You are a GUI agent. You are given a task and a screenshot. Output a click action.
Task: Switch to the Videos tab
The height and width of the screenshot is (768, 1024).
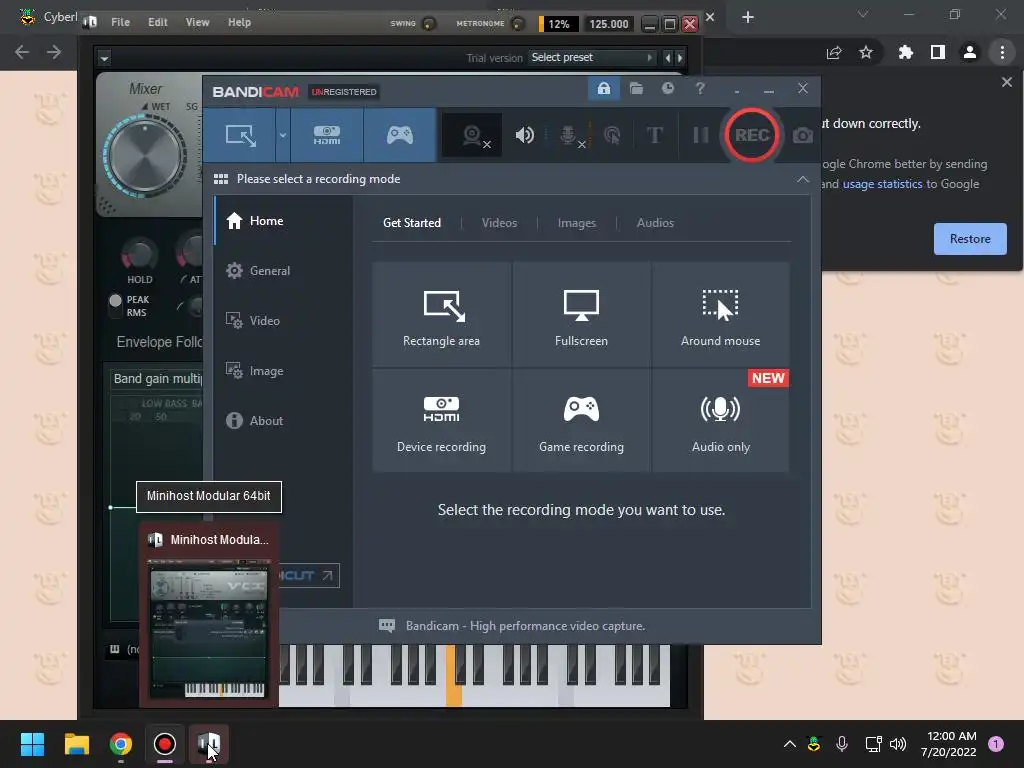499,223
